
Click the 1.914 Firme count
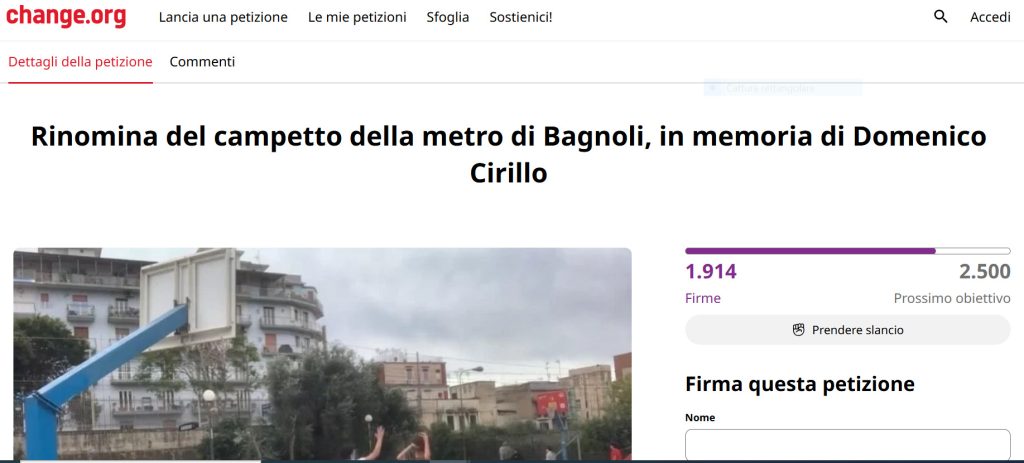(711, 272)
